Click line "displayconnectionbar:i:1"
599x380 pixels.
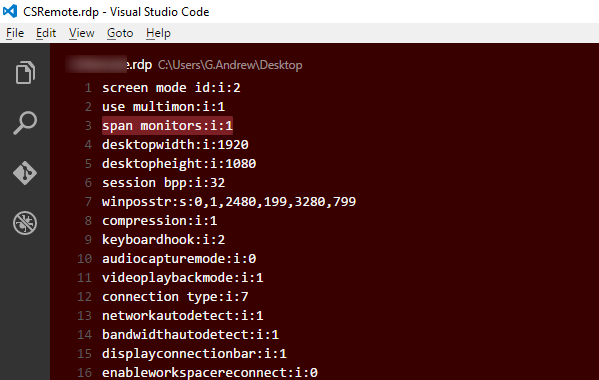tap(194, 354)
